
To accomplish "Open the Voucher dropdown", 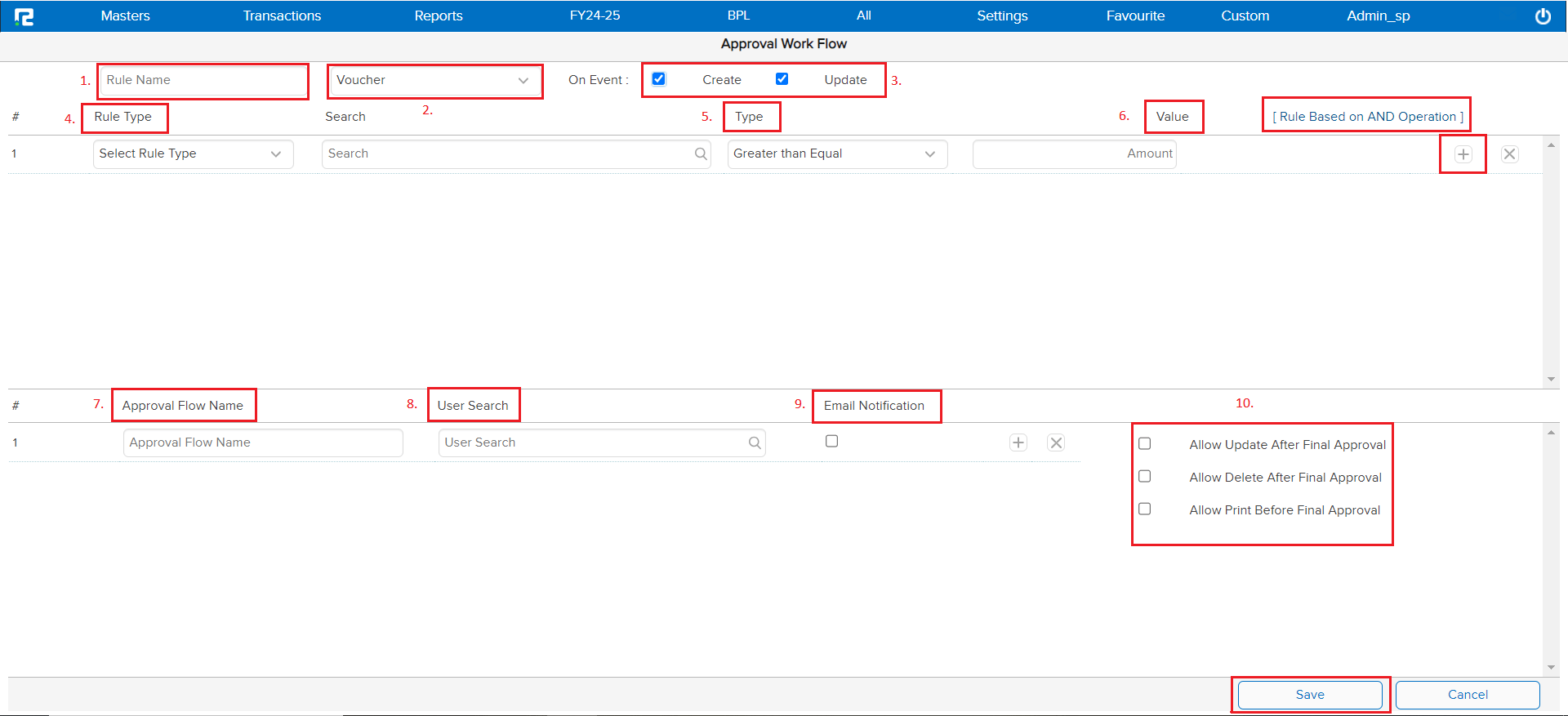I will coord(433,80).
